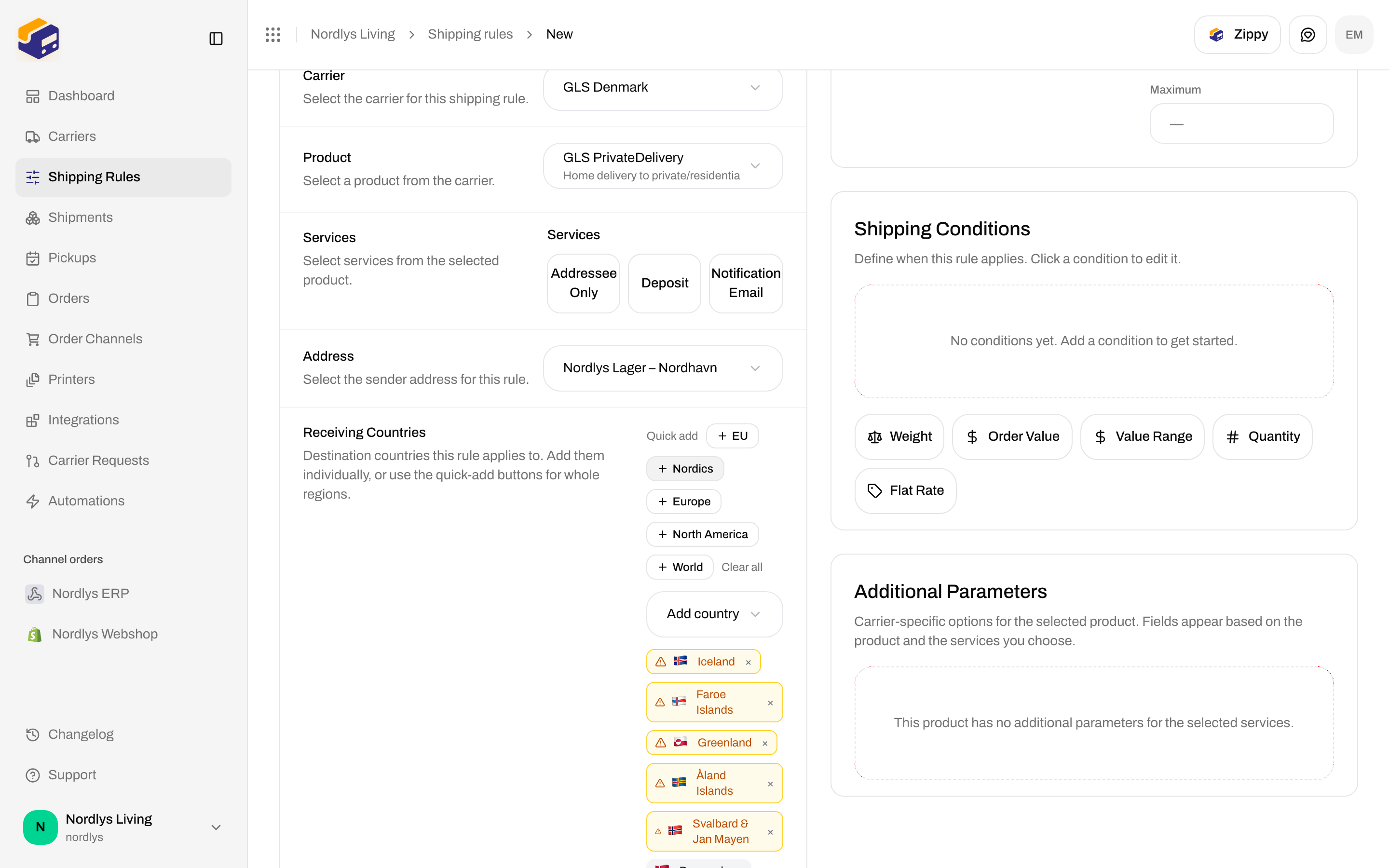Open Pickups page
This screenshot has height=868, width=1389.
coord(123,258)
